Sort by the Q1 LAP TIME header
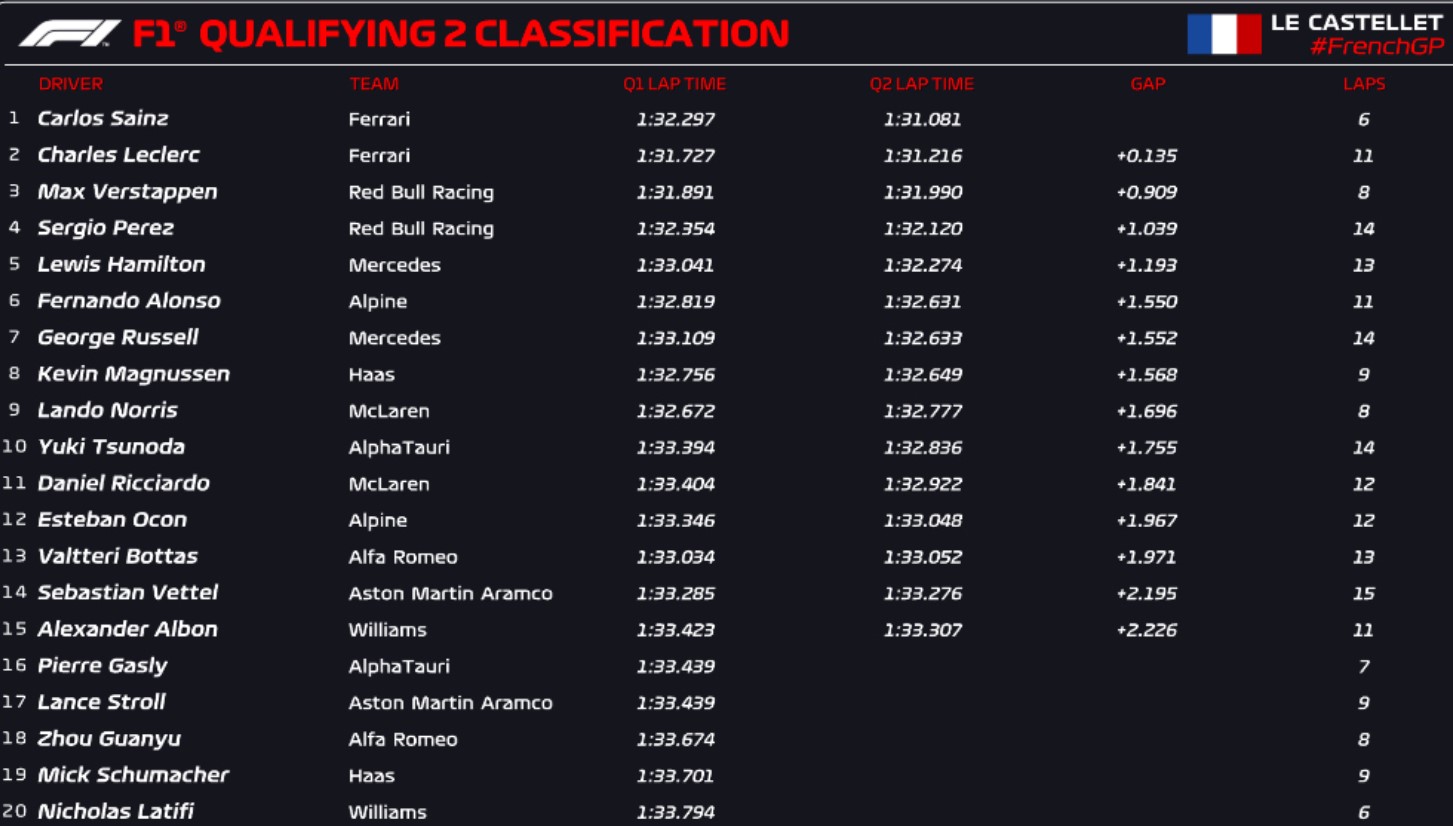 point(675,84)
